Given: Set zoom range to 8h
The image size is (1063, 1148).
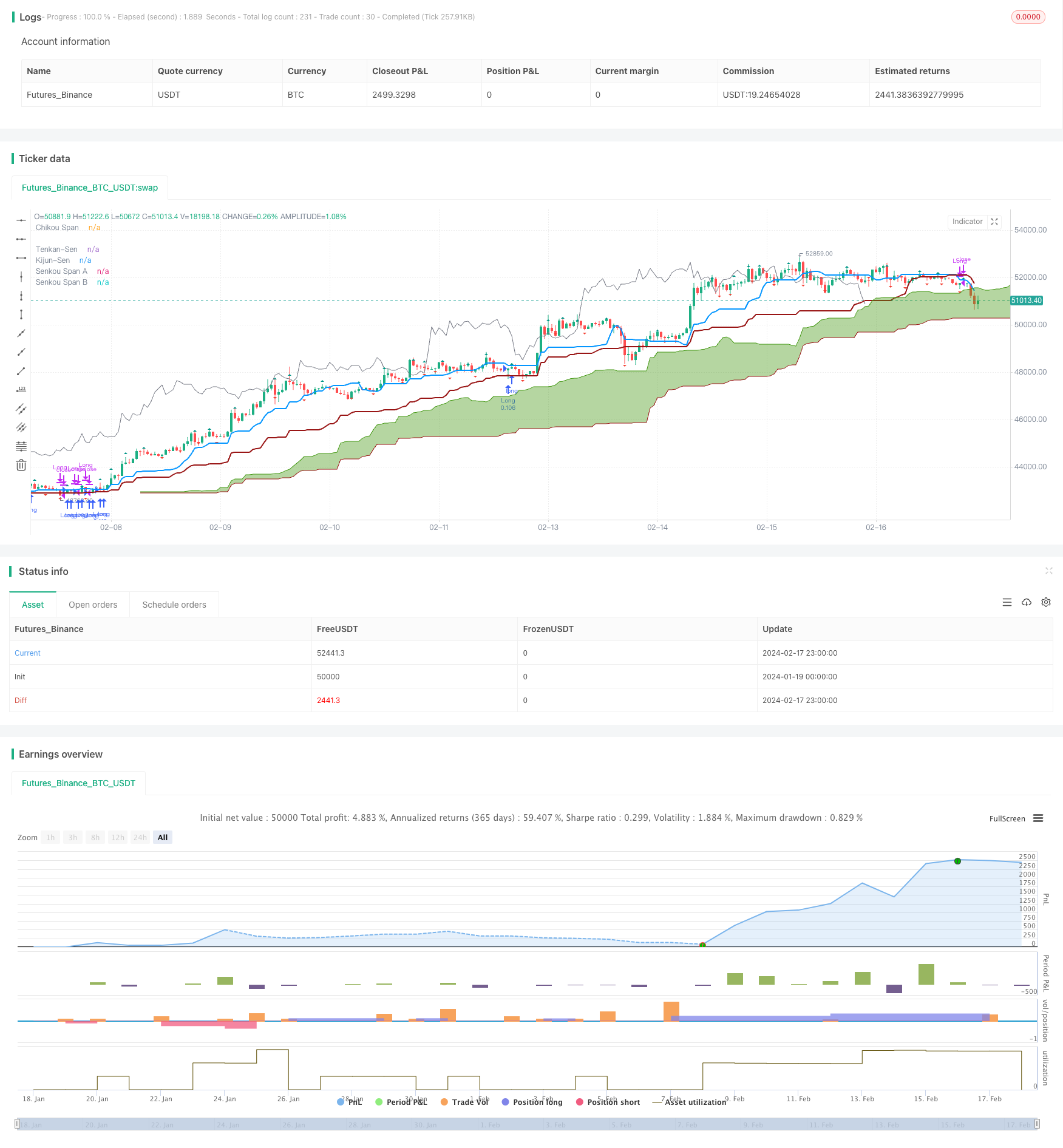Looking at the screenshot, I should pyautogui.click(x=95, y=837).
